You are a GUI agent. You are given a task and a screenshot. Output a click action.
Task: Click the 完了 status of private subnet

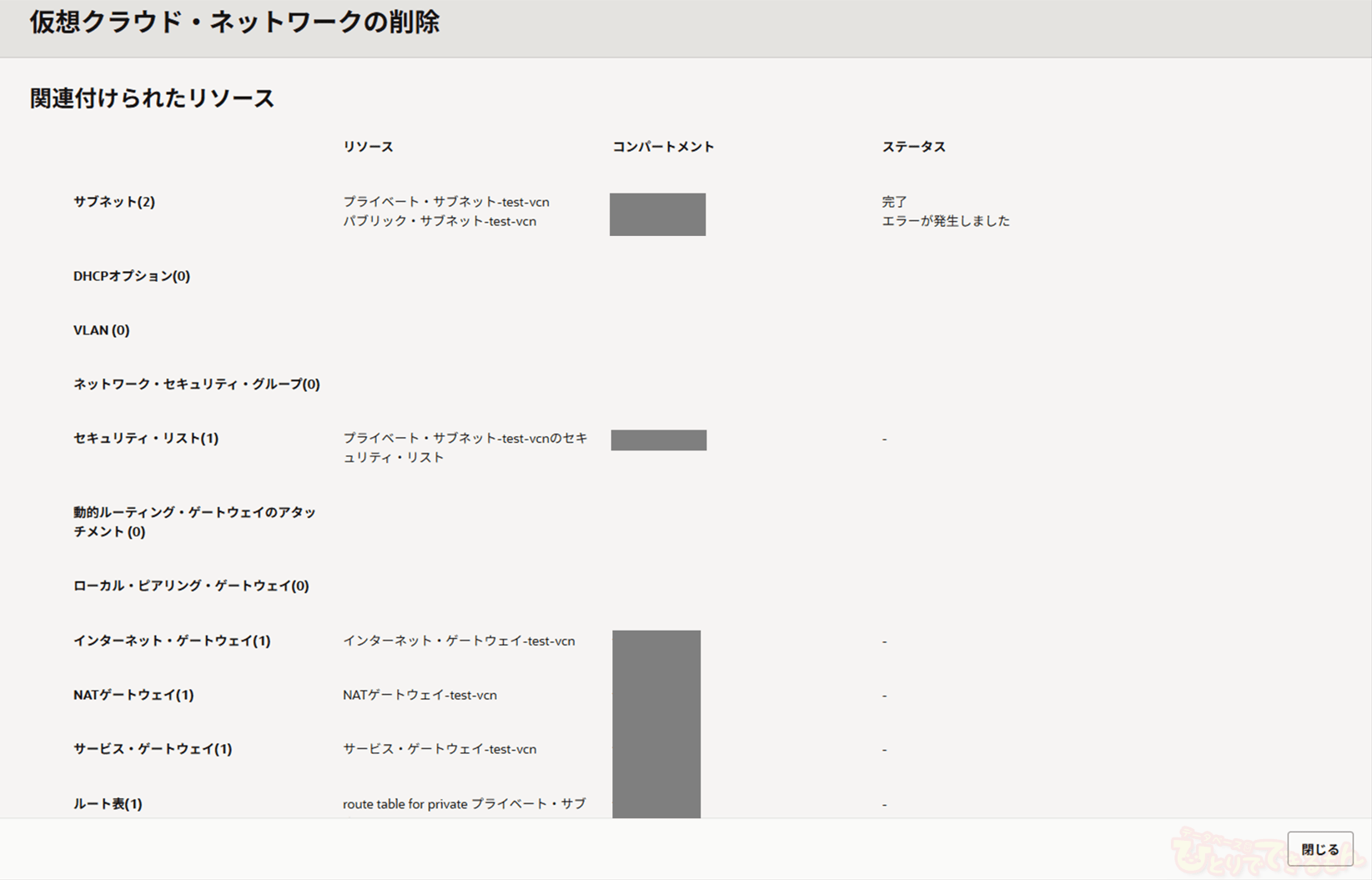click(894, 202)
